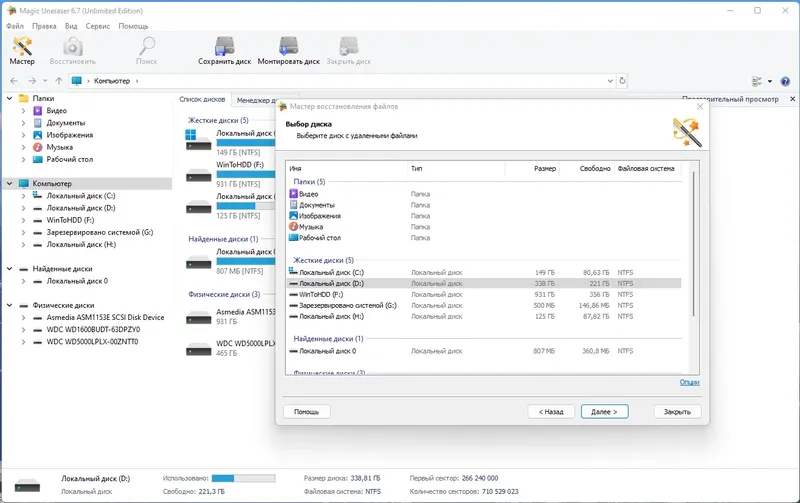The height and width of the screenshot is (503, 800).
Task: Select Локальный диск 0 in wizard list
Action: click(484, 351)
